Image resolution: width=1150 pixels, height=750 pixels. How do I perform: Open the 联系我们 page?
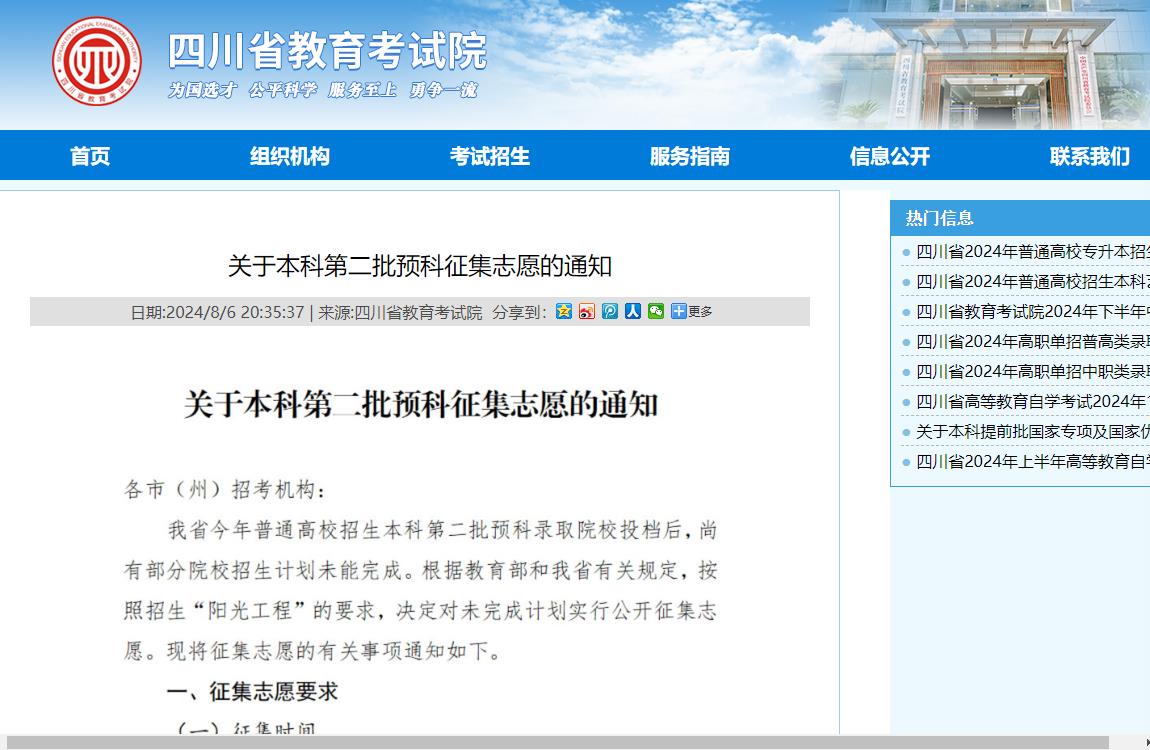[x=1089, y=156]
